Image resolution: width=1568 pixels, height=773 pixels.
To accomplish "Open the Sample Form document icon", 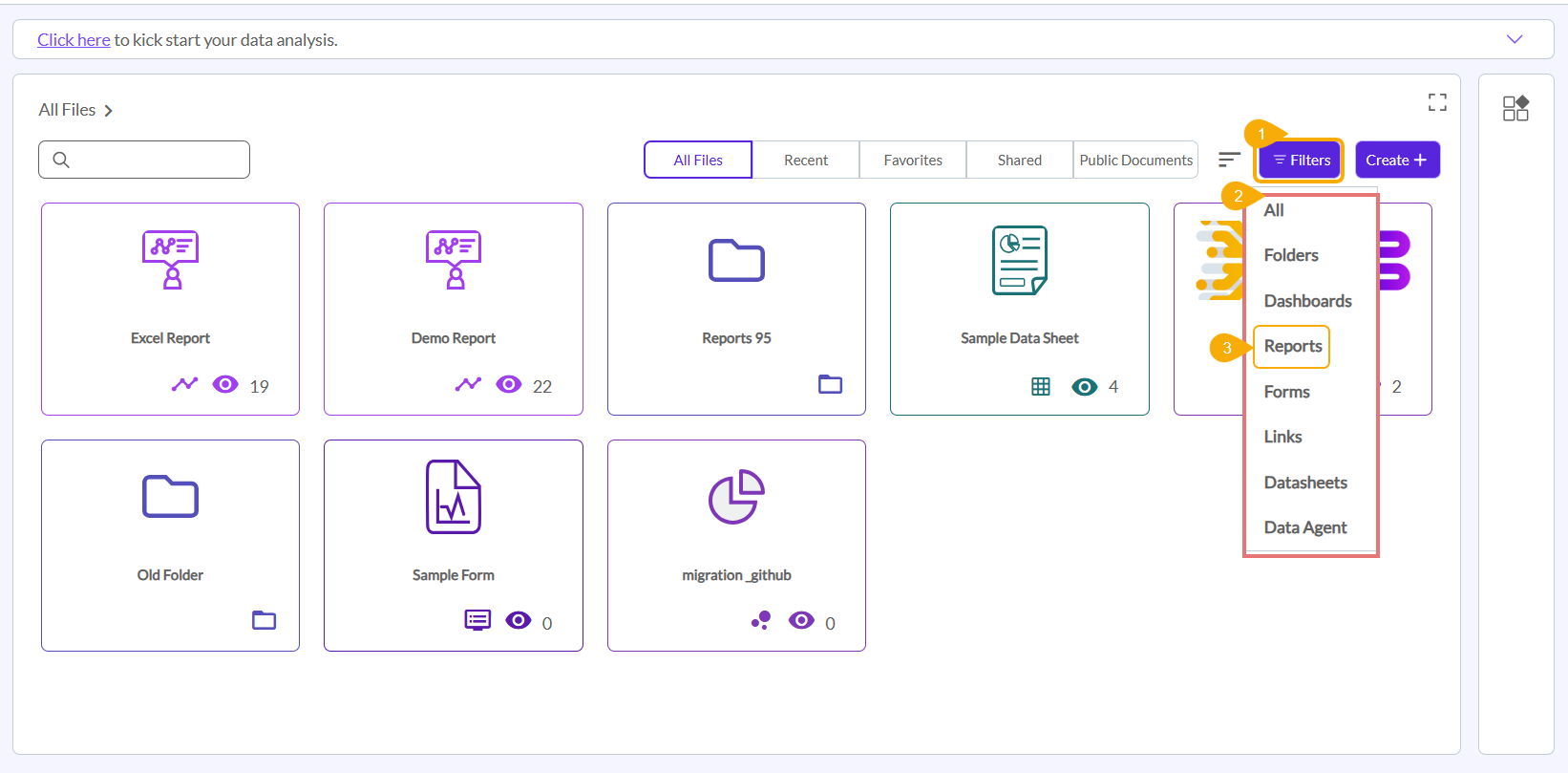I will (454, 497).
